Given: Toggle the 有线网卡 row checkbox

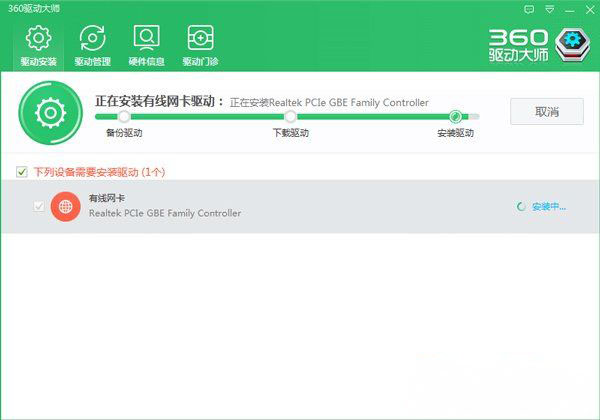Looking at the screenshot, I should coord(39,207).
